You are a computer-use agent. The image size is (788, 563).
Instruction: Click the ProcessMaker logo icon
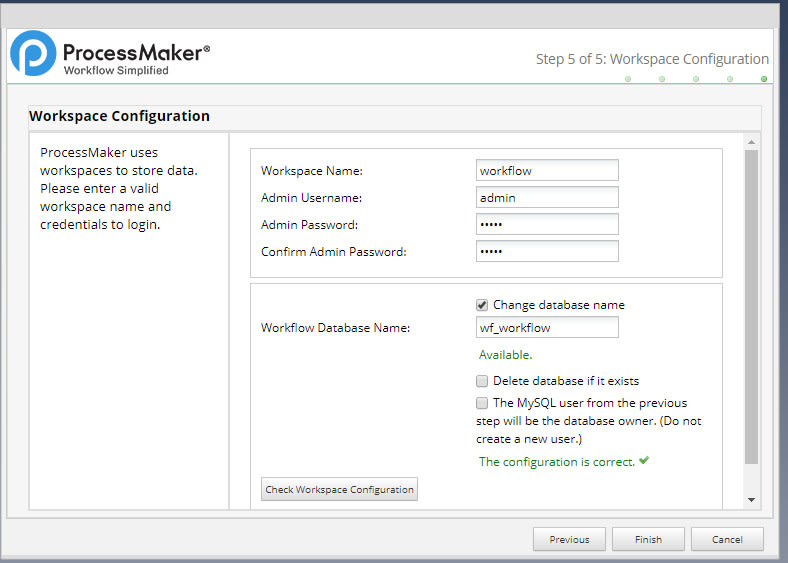(33, 53)
